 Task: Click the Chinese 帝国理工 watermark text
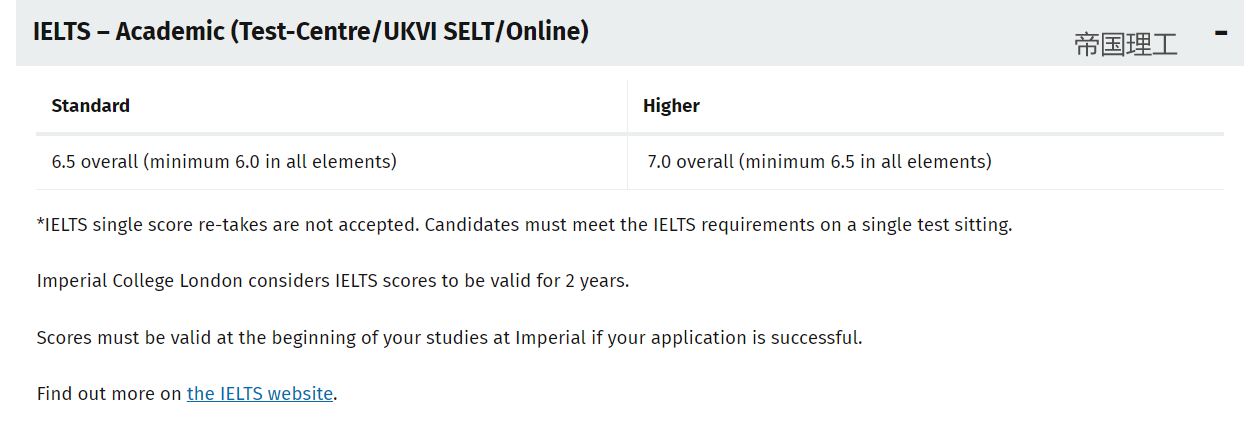[x=1126, y=45]
